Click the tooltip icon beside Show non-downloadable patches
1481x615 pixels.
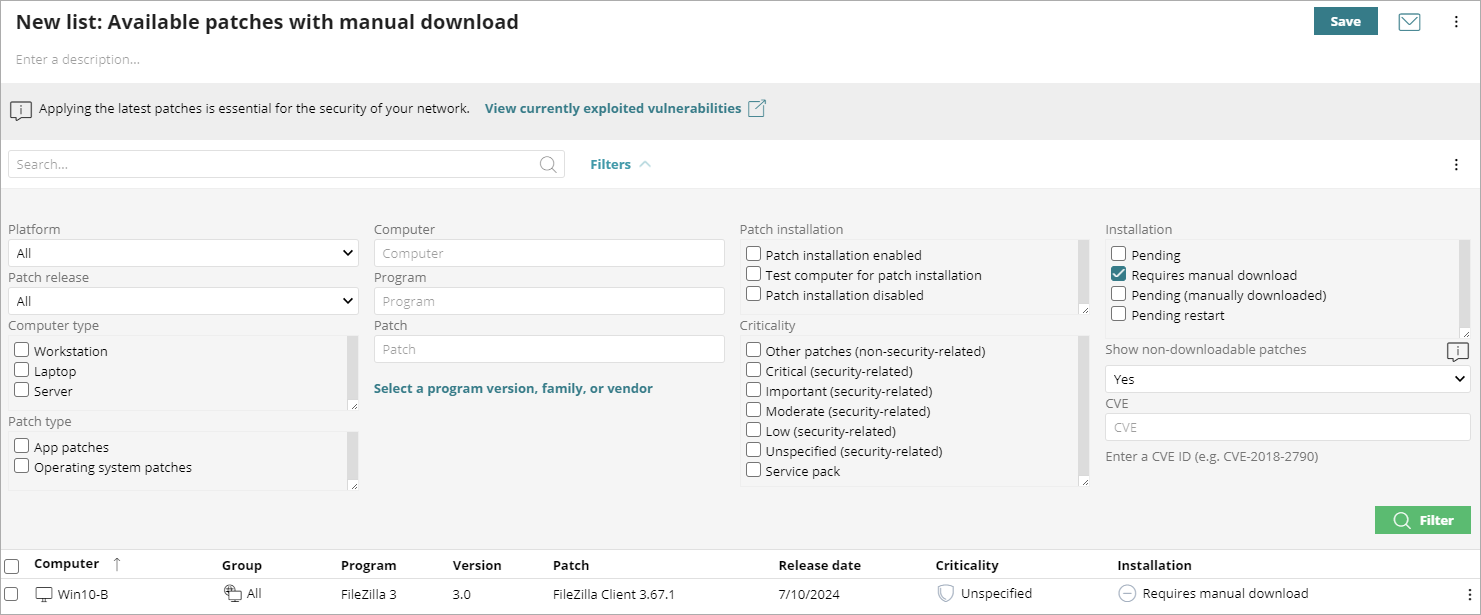coord(1457,352)
